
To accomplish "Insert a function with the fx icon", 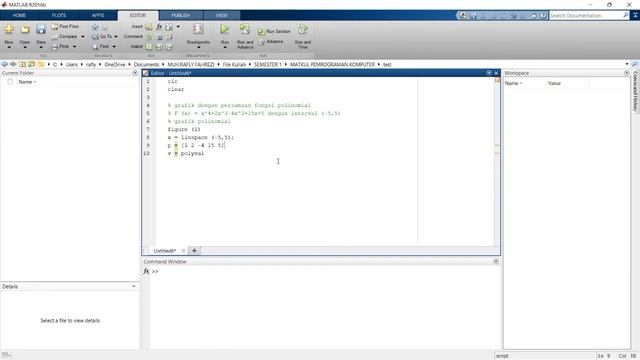I will click(x=159, y=27).
